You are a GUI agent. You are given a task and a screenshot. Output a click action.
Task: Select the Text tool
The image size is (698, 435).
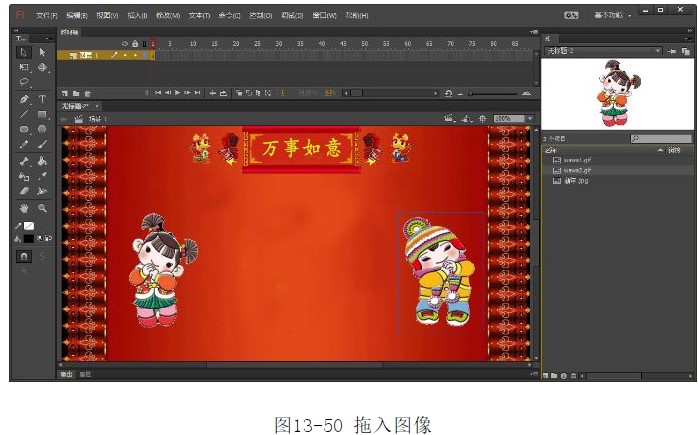(42, 99)
